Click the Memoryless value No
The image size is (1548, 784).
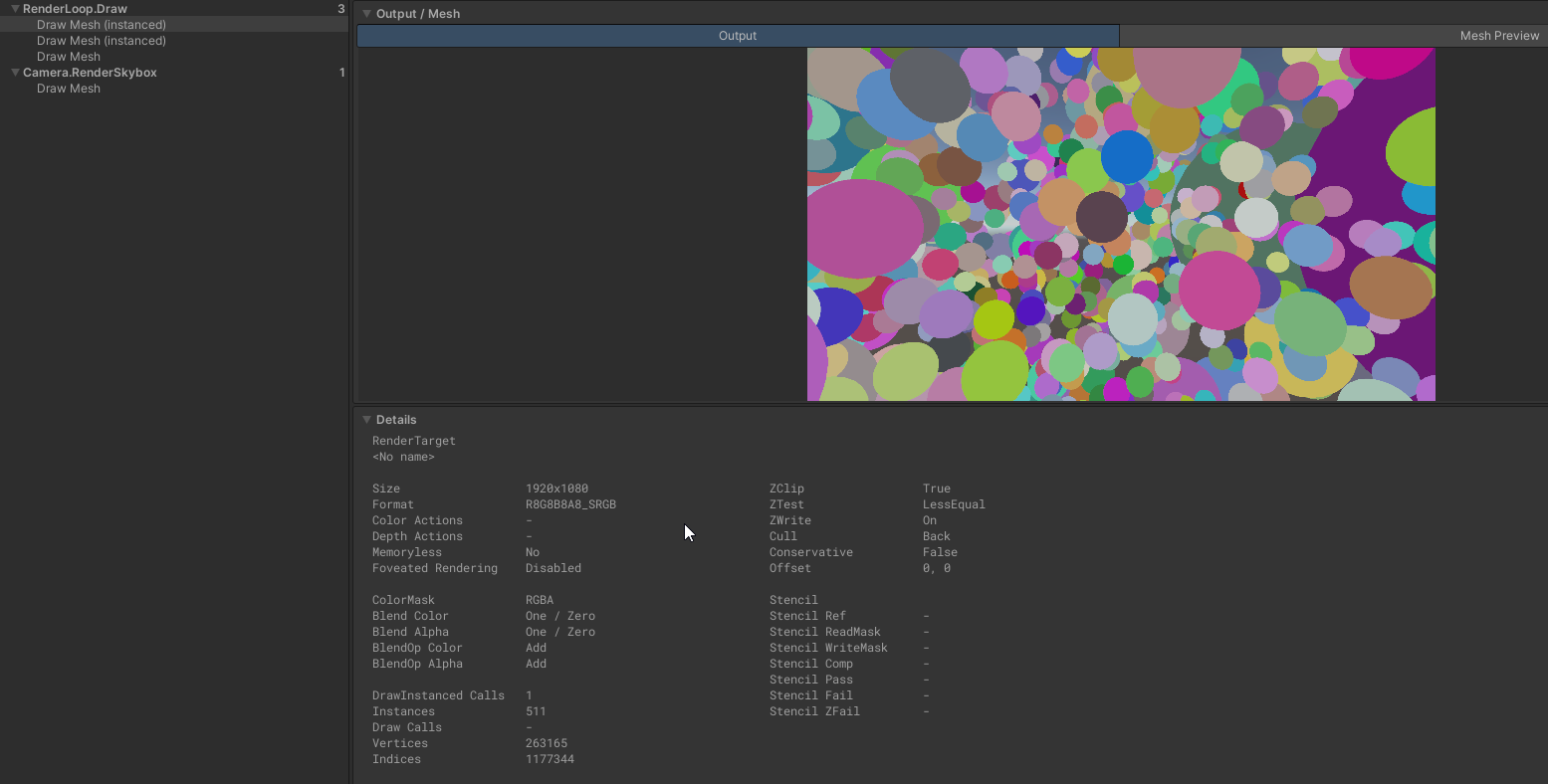533,552
